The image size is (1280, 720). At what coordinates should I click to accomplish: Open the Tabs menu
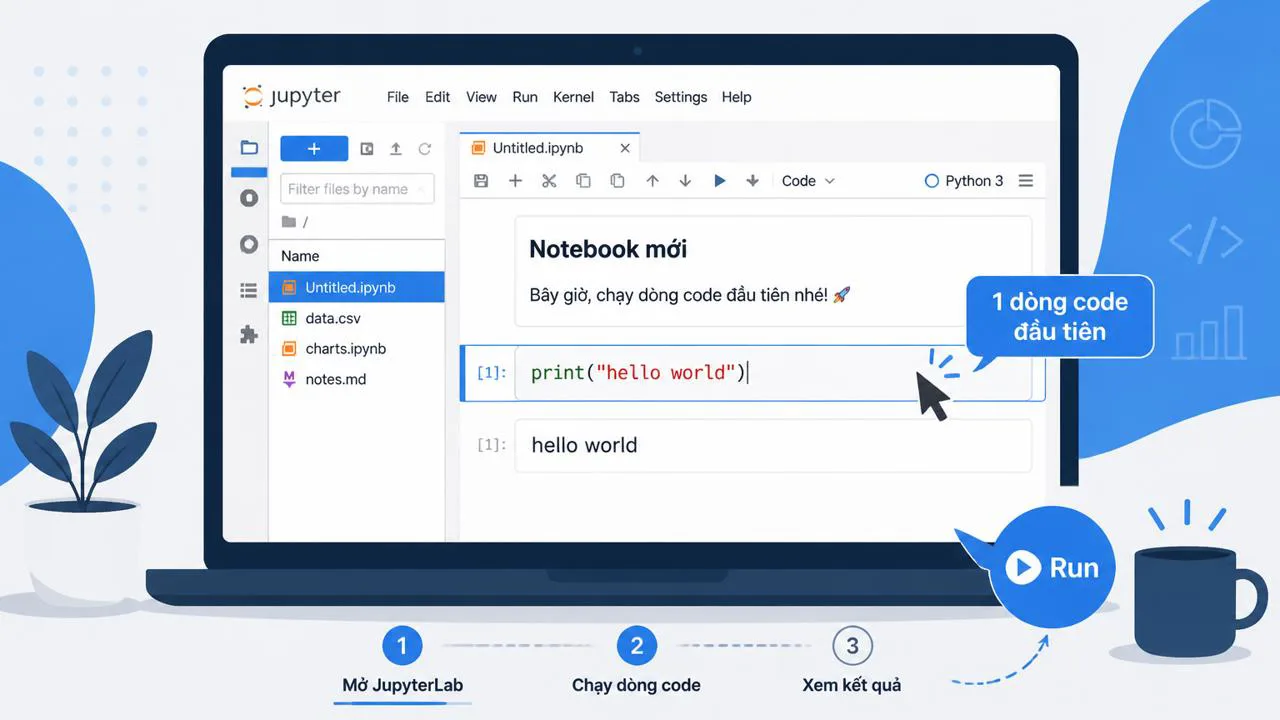(x=624, y=97)
